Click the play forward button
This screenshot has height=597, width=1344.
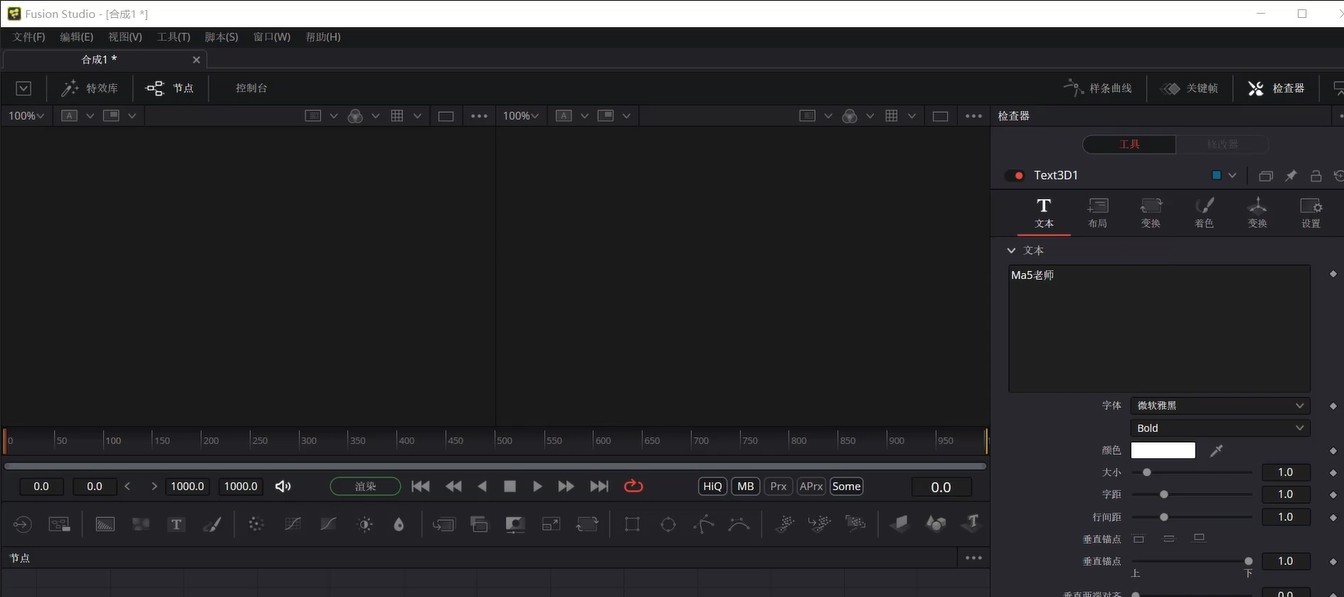pyautogui.click(x=537, y=486)
